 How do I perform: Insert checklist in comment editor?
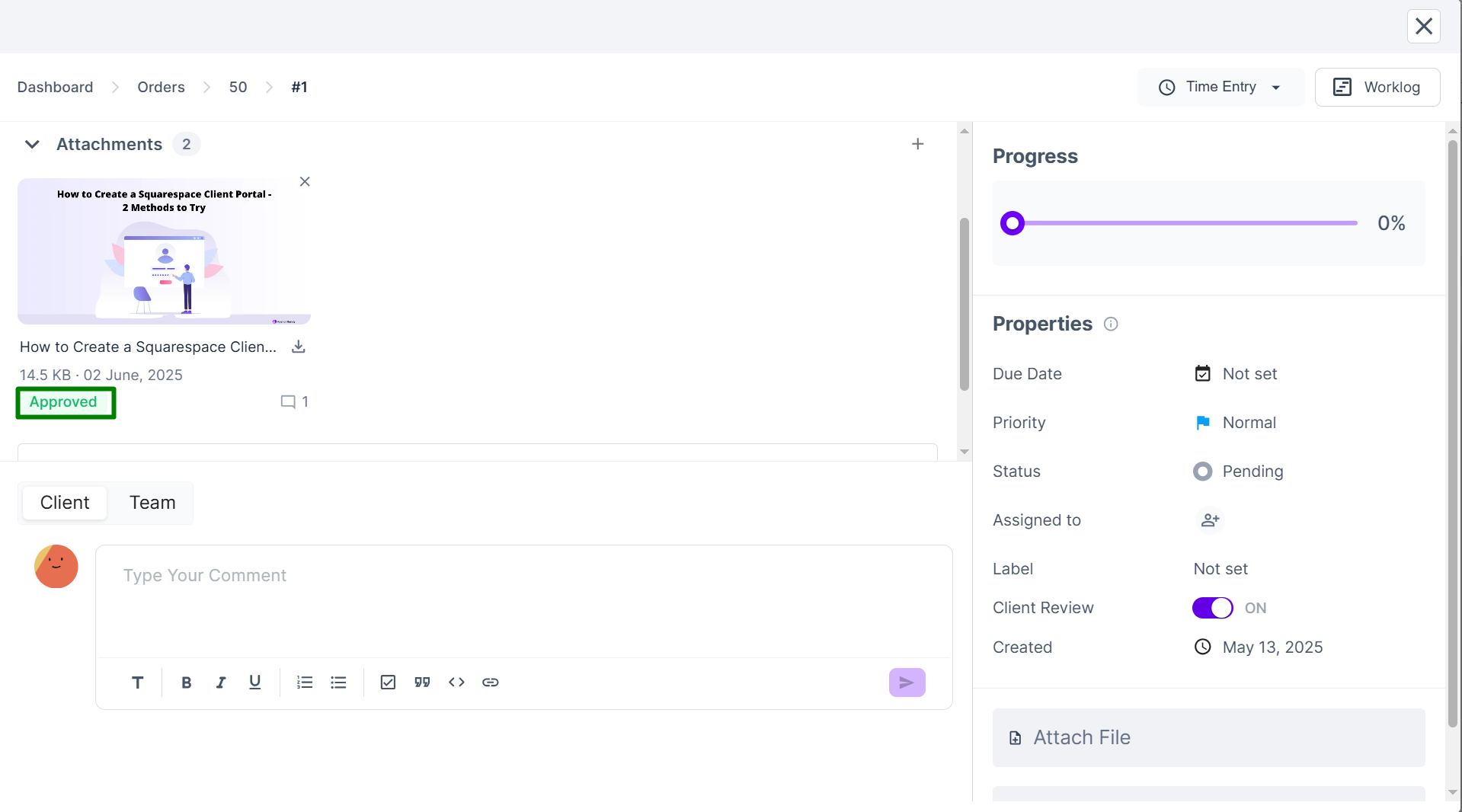click(x=388, y=683)
